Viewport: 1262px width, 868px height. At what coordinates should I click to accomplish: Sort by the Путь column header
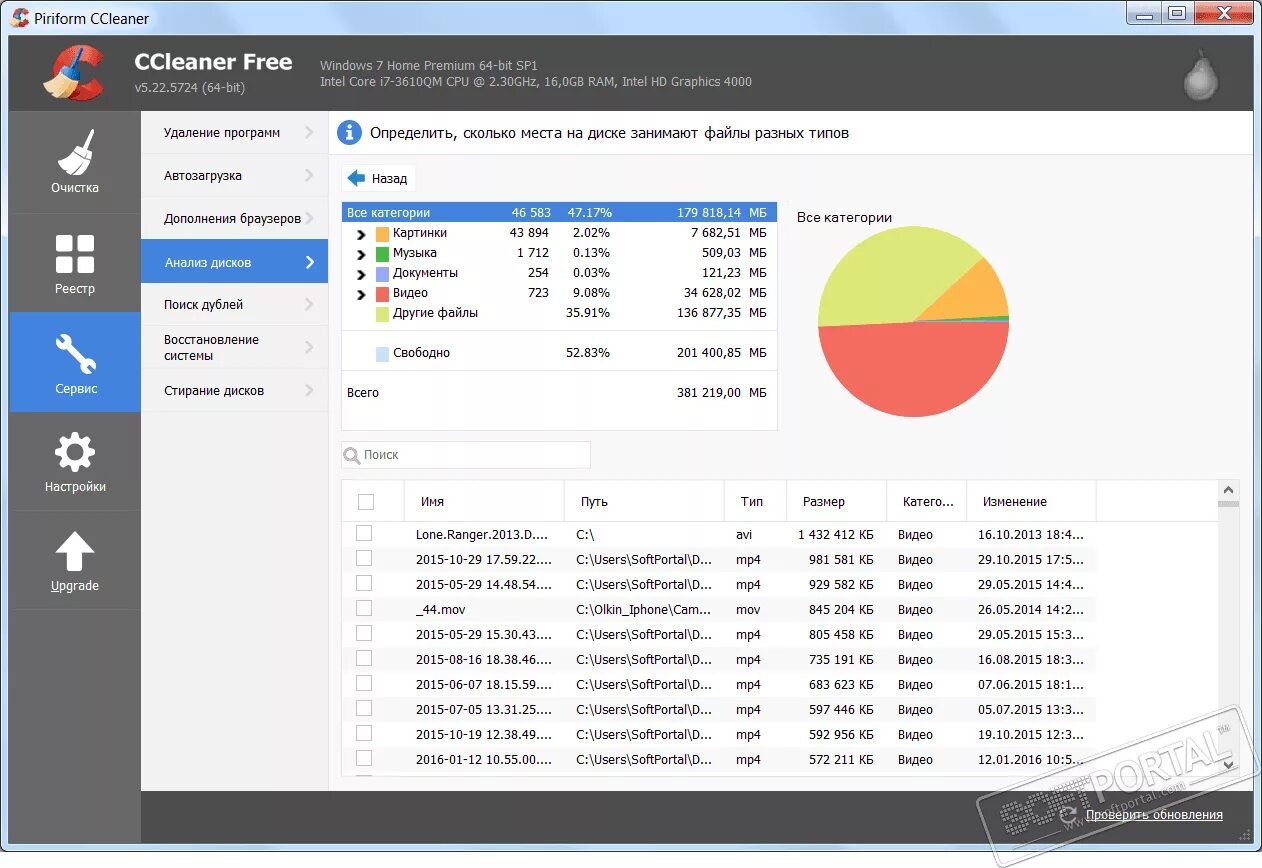[644, 501]
